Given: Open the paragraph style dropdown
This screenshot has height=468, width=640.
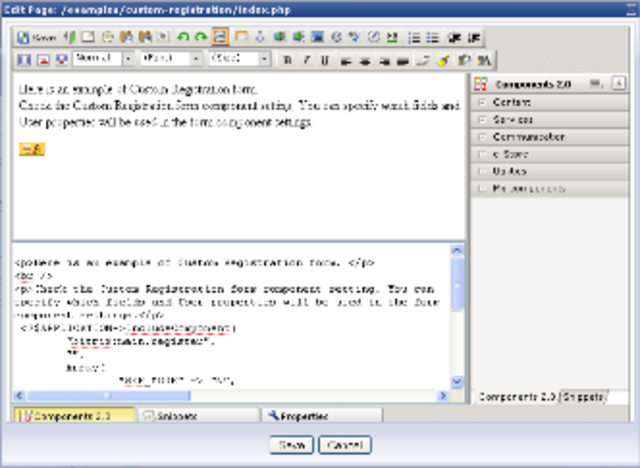Looking at the screenshot, I should [104, 59].
